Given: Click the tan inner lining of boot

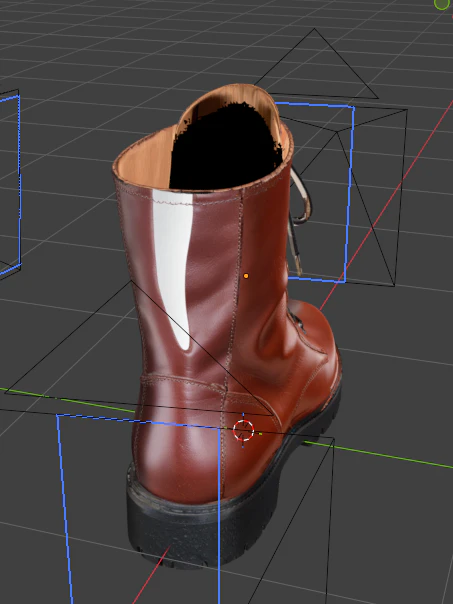Looking at the screenshot, I should click(144, 162).
